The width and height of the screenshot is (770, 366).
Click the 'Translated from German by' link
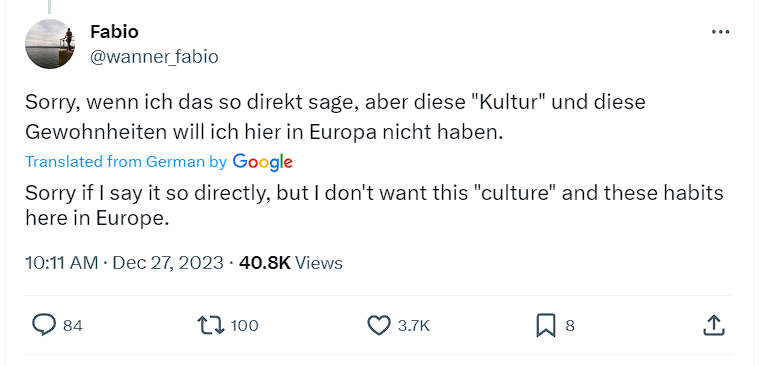coord(126,162)
